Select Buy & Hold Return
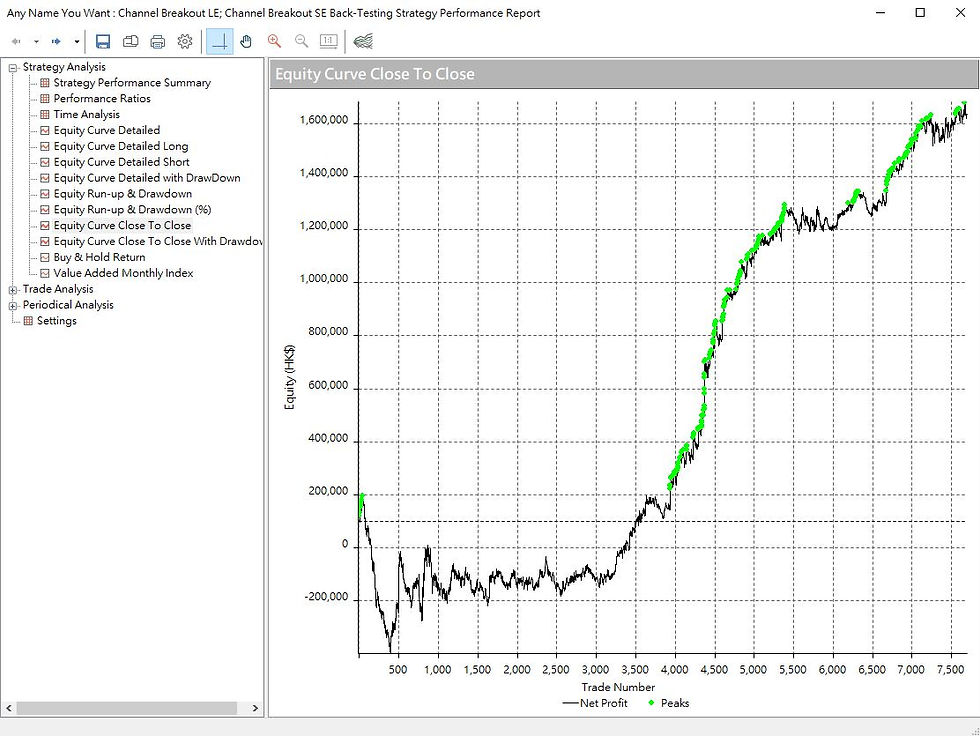This screenshot has width=980, height=736. coord(99,257)
